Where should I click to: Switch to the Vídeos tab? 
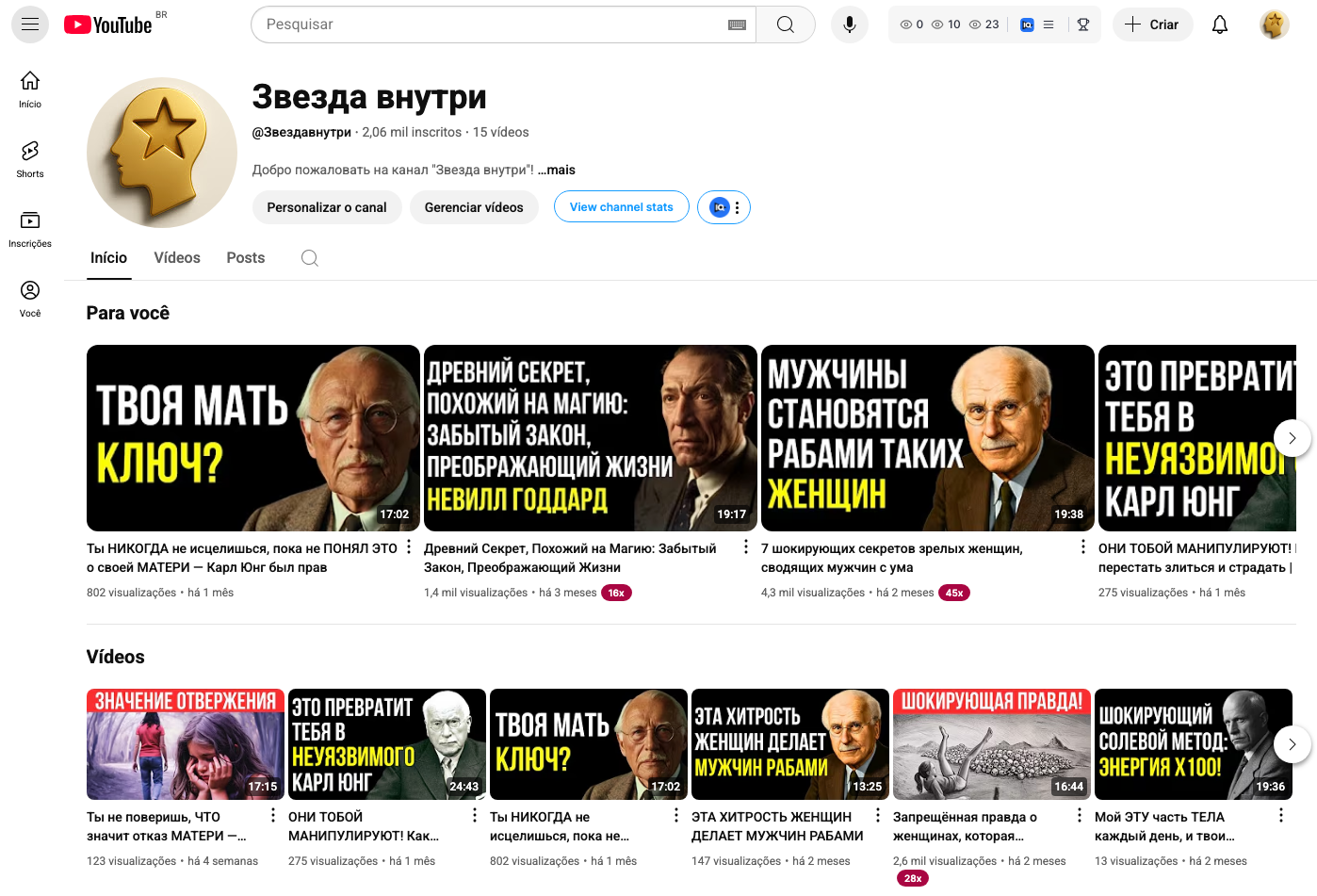pyautogui.click(x=177, y=258)
